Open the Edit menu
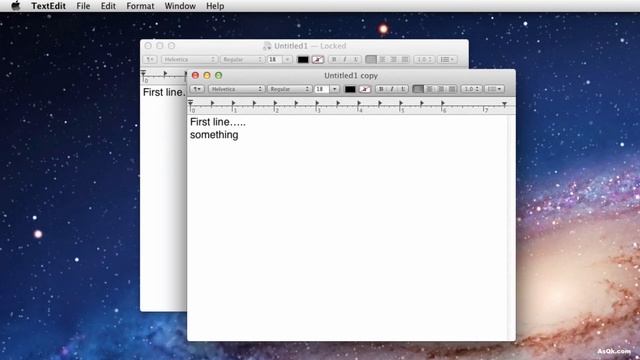 point(108,6)
